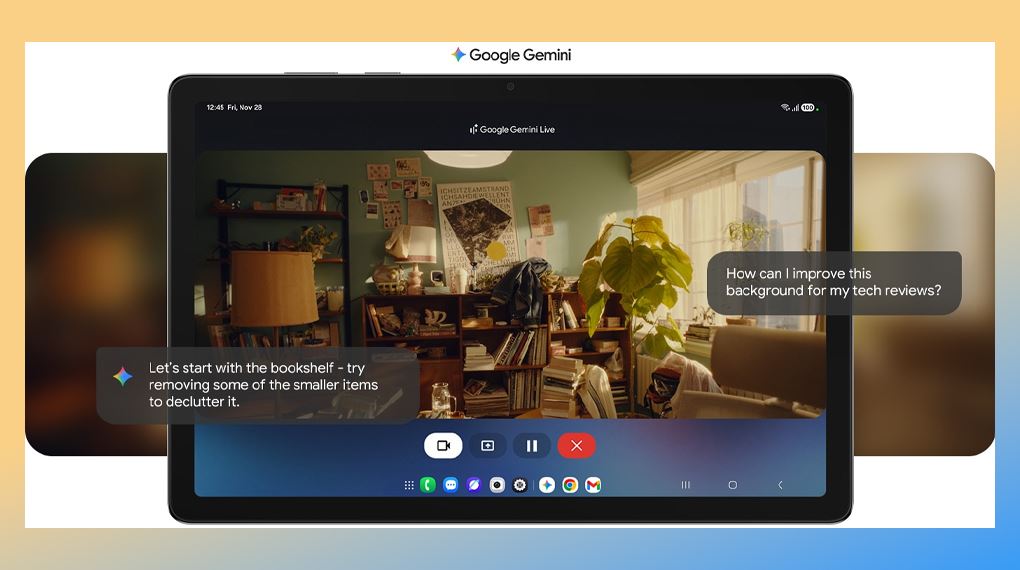
Task: Open the Gmail app
Action: click(593, 485)
